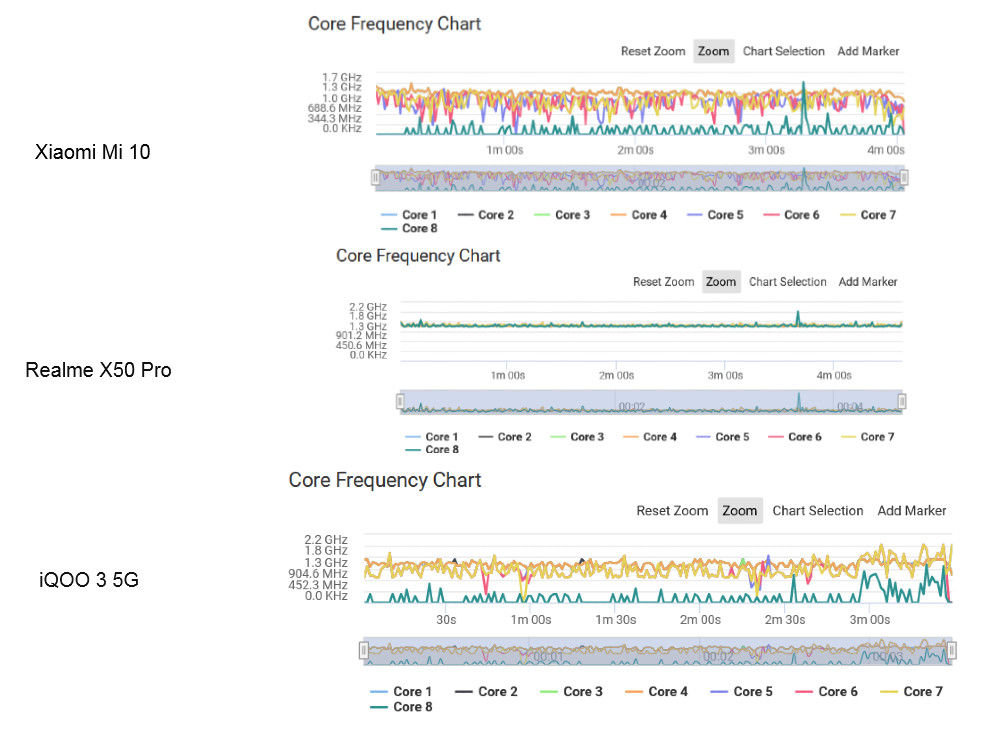Toggle Core 4 legend in iQOO 3 5G chart

point(656,691)
